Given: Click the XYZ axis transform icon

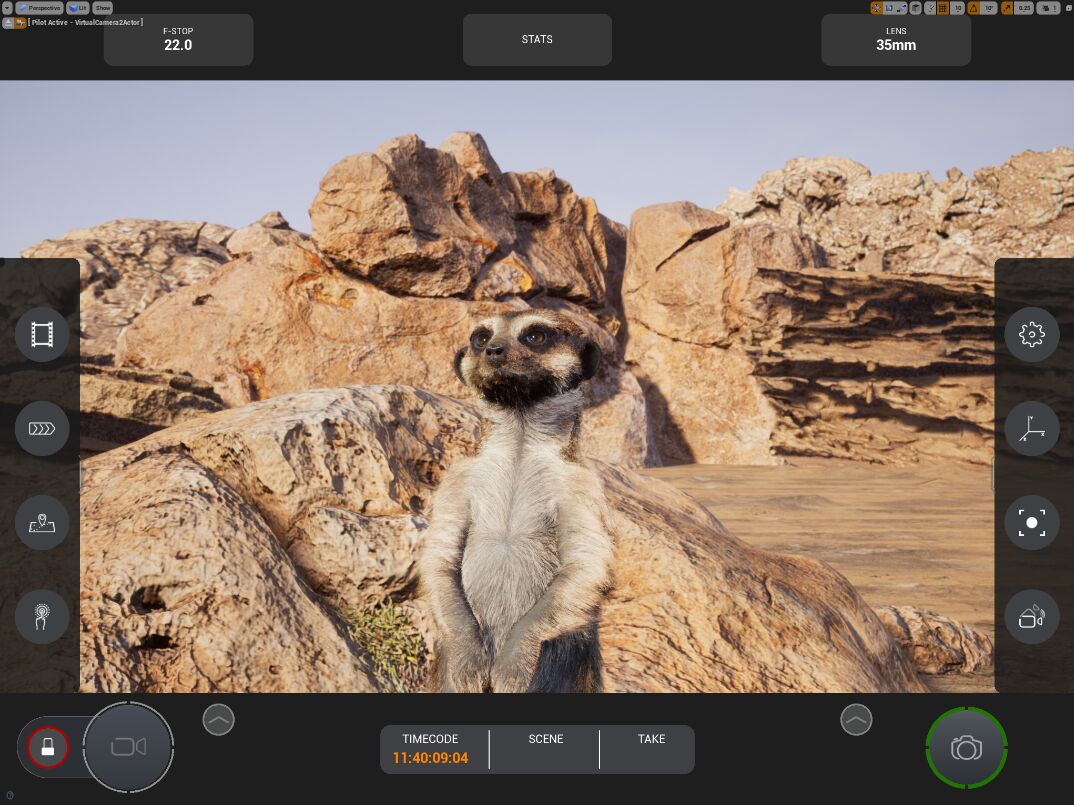Looking at the screenshot, I should (1031, 429).
